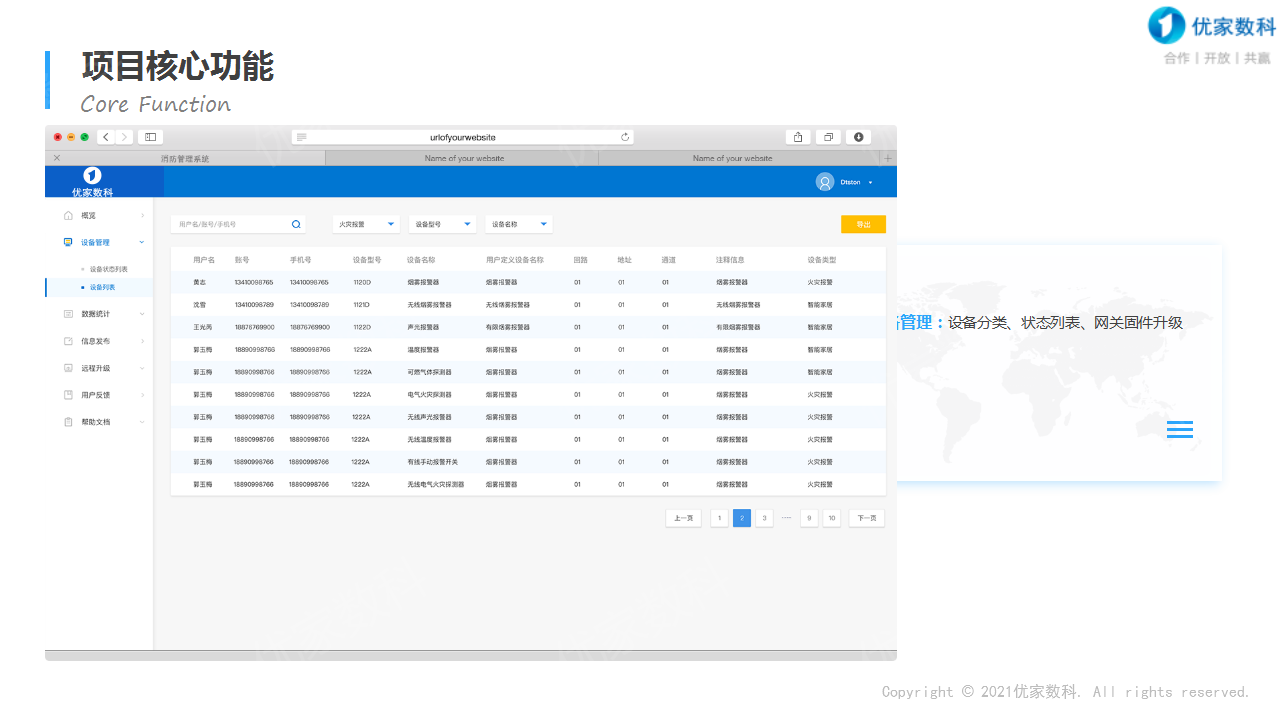This screenshot has height=720, width=1280.
Task: Click the show tabs overview icon
Action: (x=828, y=137)
